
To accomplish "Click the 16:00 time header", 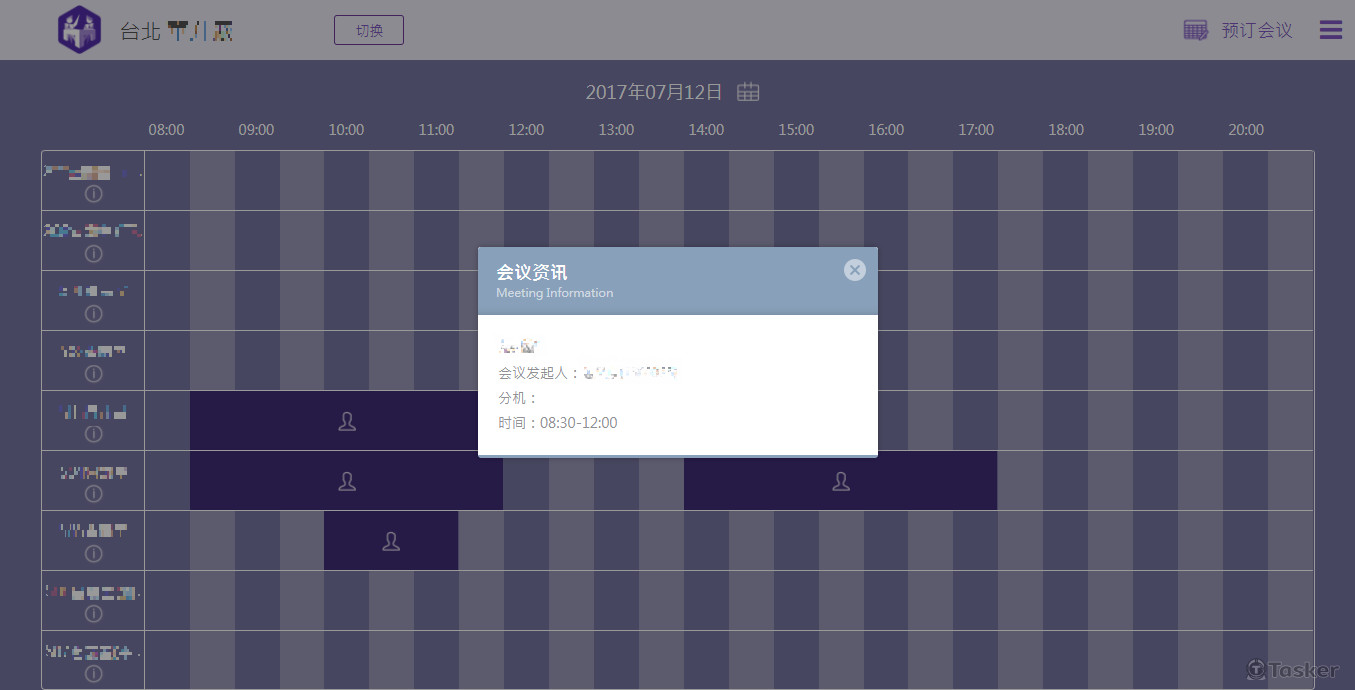I will coord(886,130).
